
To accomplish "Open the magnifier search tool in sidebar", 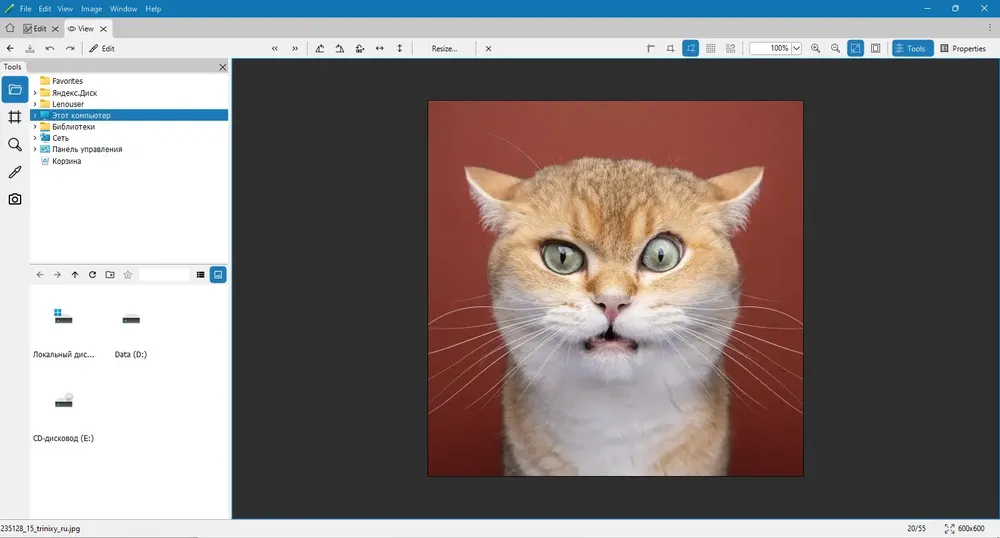I will [15, 145].
